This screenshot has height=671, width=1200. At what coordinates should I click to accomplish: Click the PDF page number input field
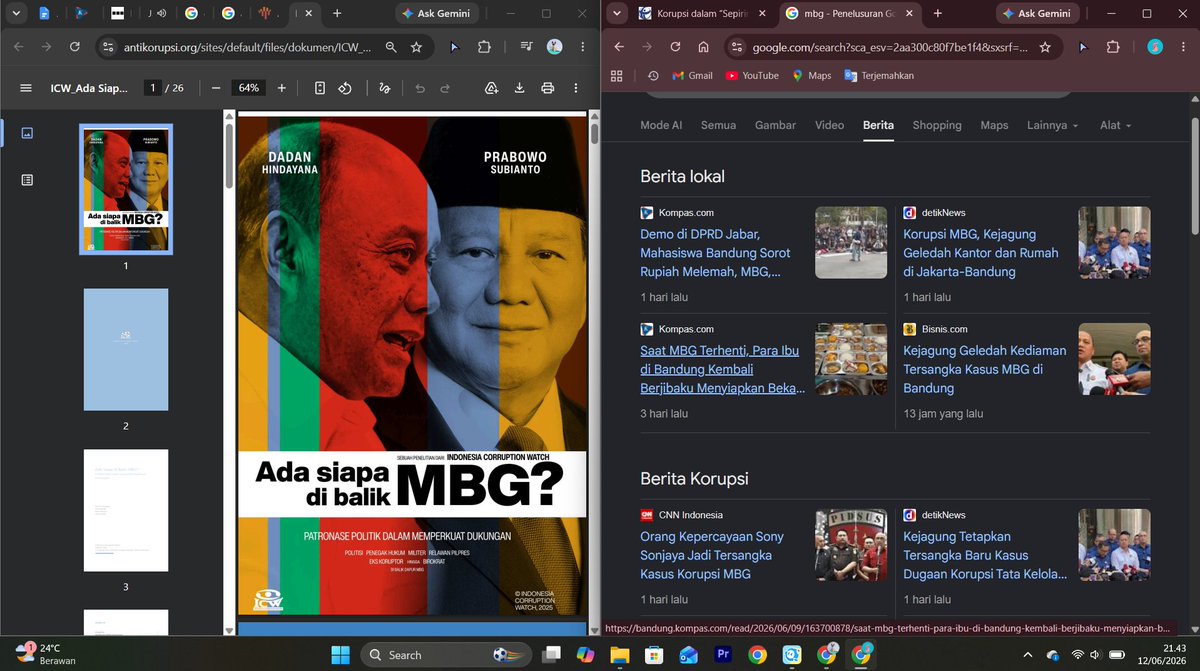click(x=153, y=88)
